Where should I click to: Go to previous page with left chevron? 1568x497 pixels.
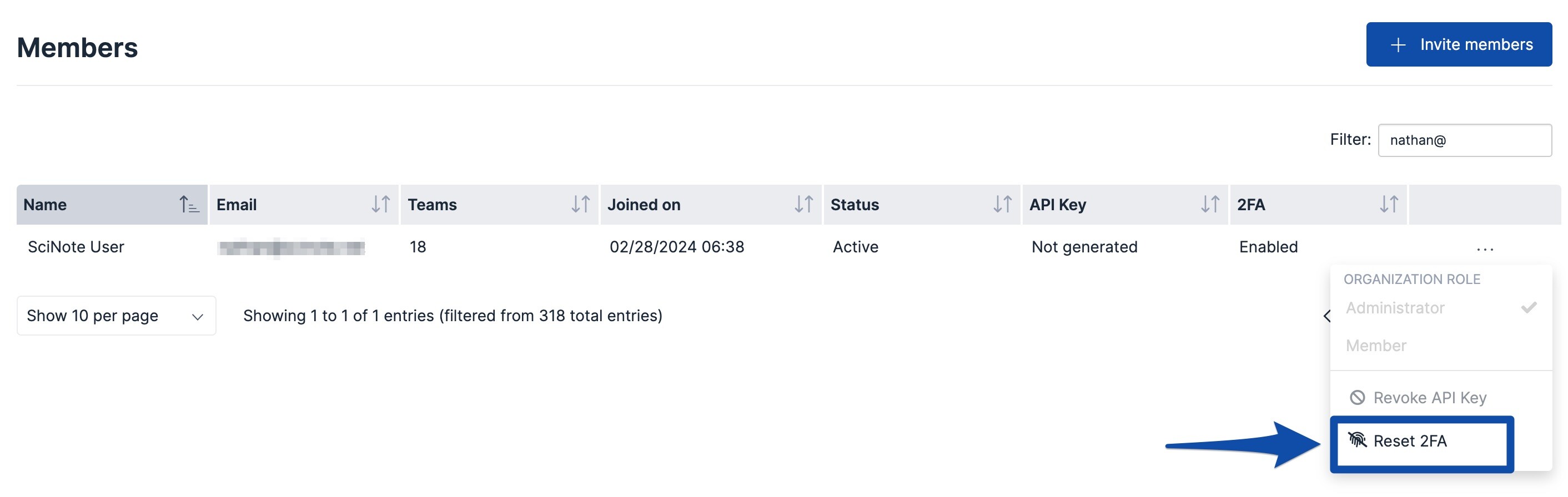1326,316
